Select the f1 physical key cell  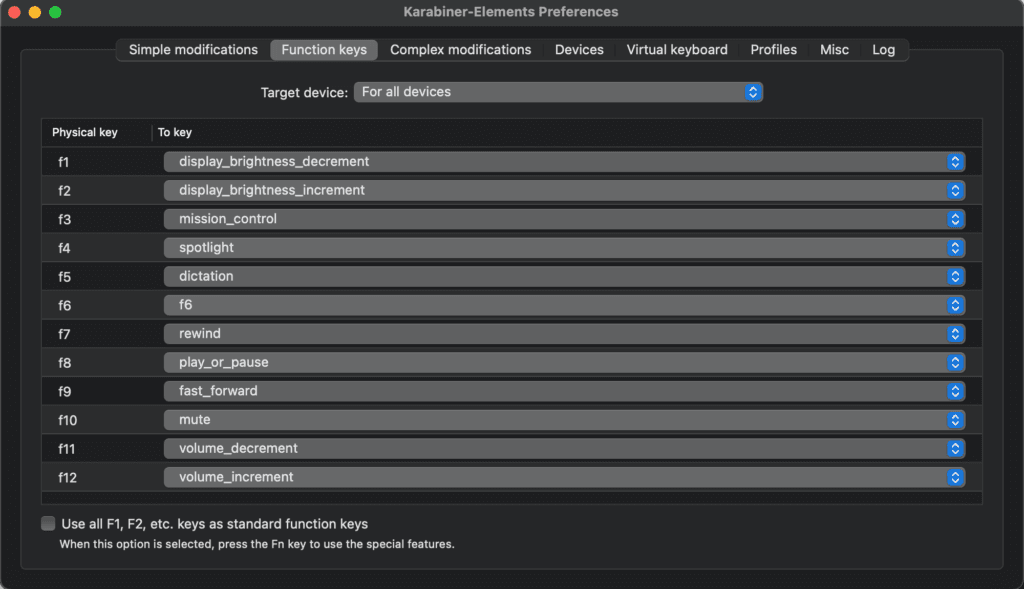click(63, 162)
